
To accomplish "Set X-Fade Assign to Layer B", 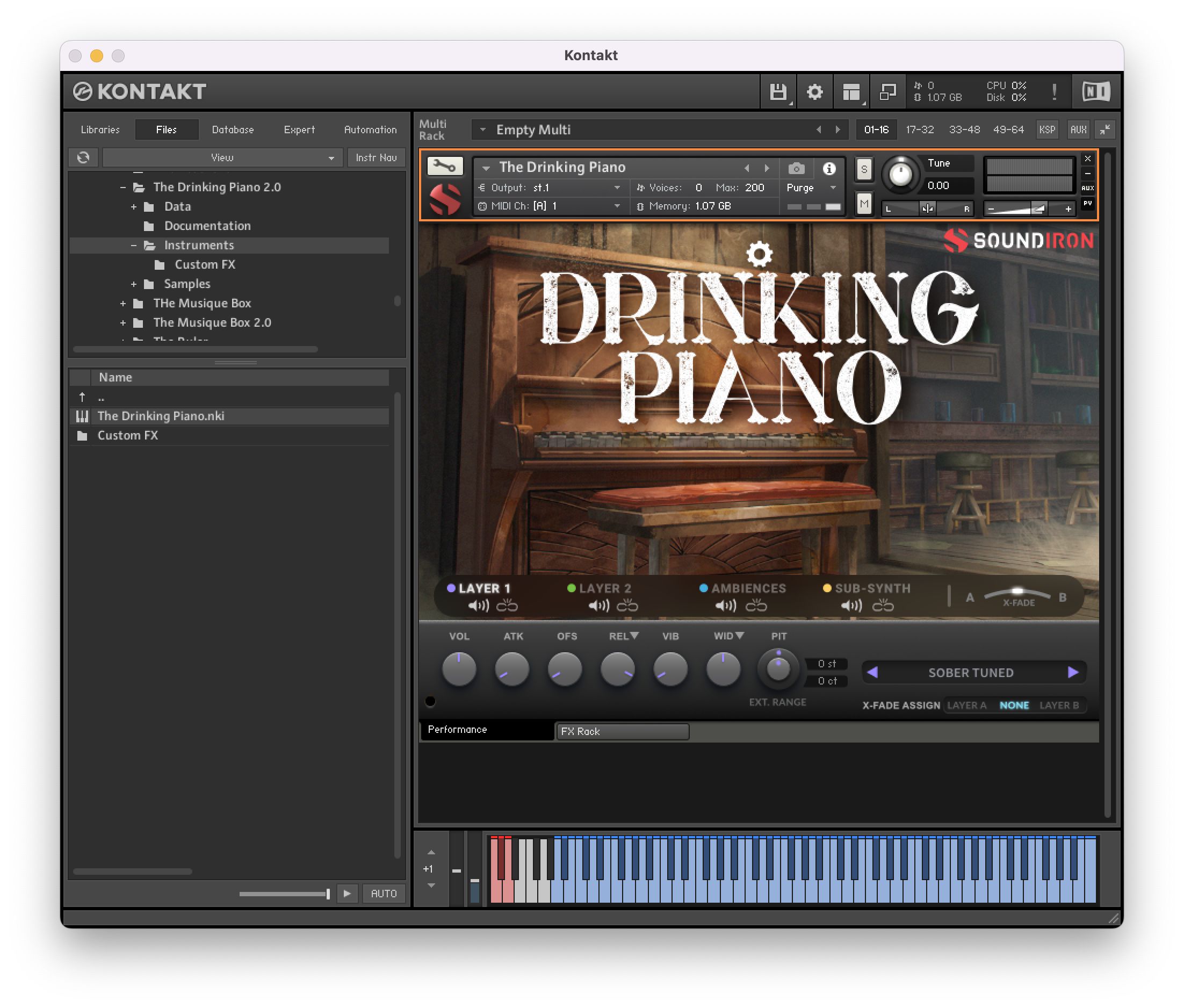I will tap(1059, 705).
